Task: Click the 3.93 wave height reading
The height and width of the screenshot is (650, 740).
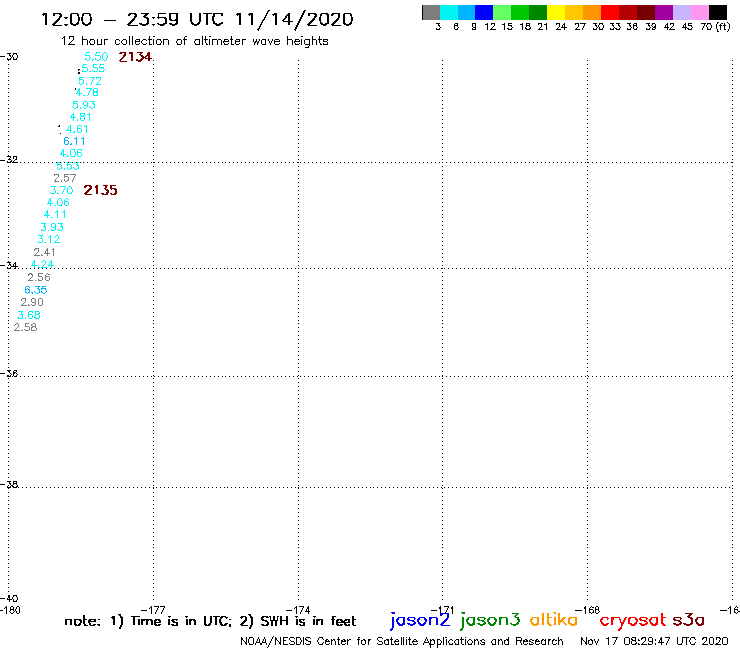Action: 52,227
